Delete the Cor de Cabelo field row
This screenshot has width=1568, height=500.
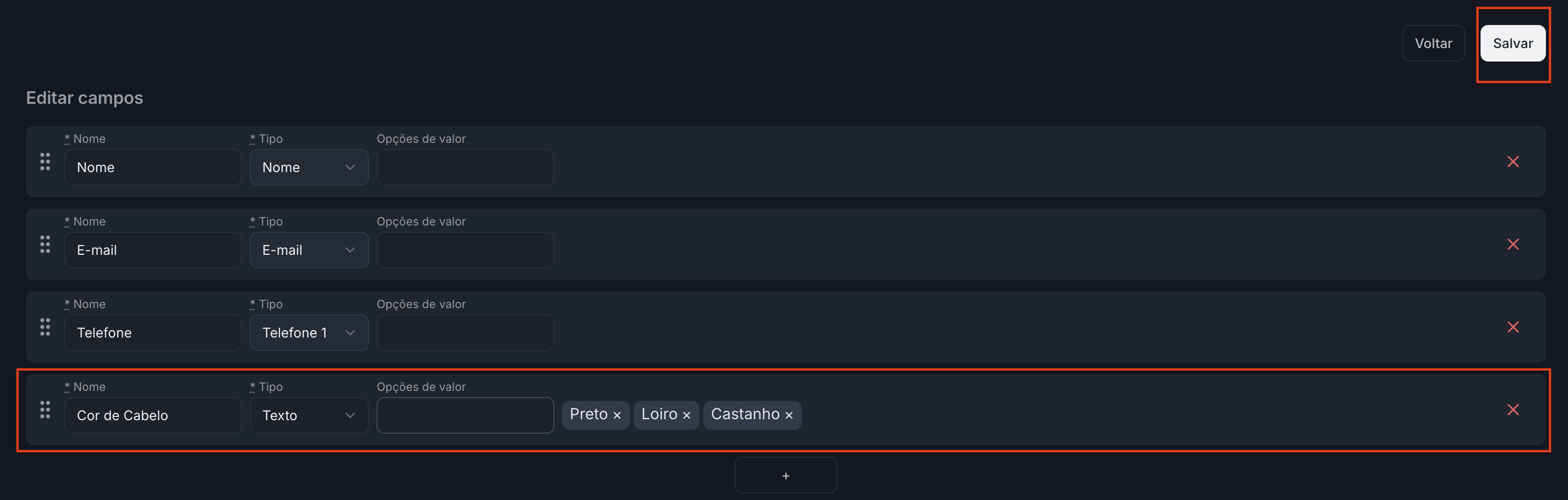1513,410
